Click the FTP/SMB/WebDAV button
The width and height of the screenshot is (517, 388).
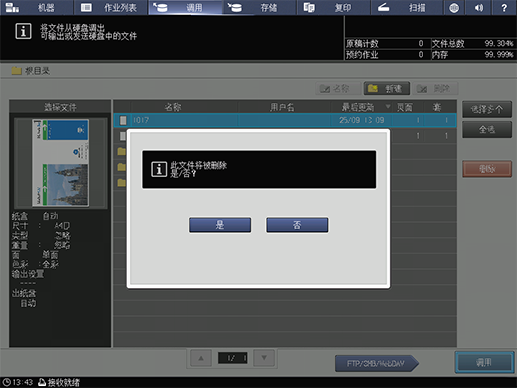[376, 363]
